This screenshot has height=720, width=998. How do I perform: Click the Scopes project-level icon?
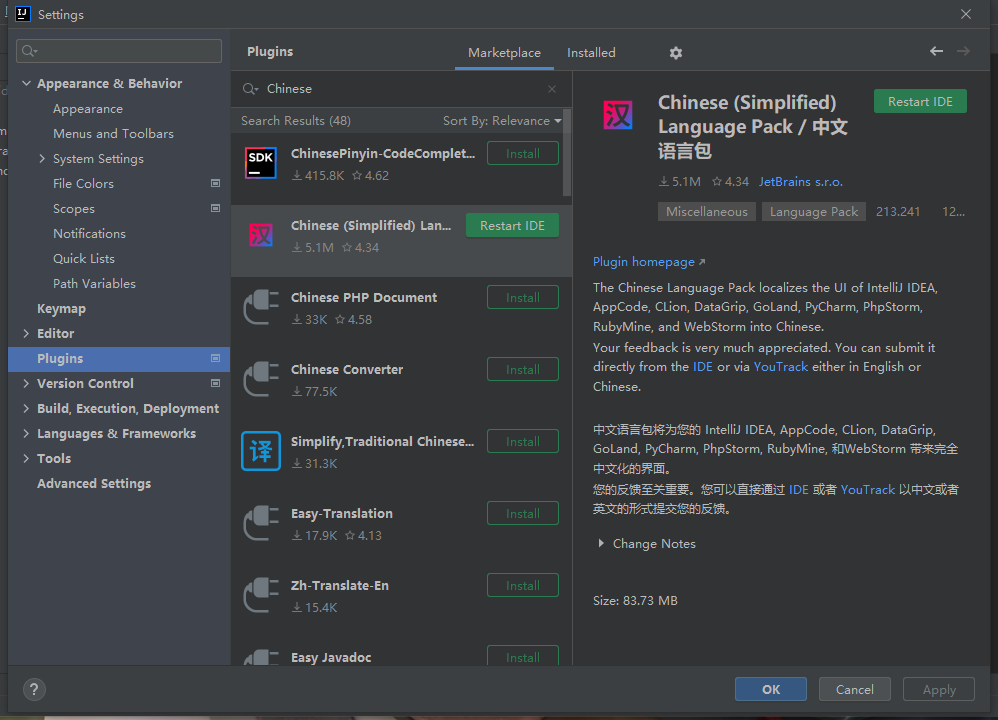(215, 208)
